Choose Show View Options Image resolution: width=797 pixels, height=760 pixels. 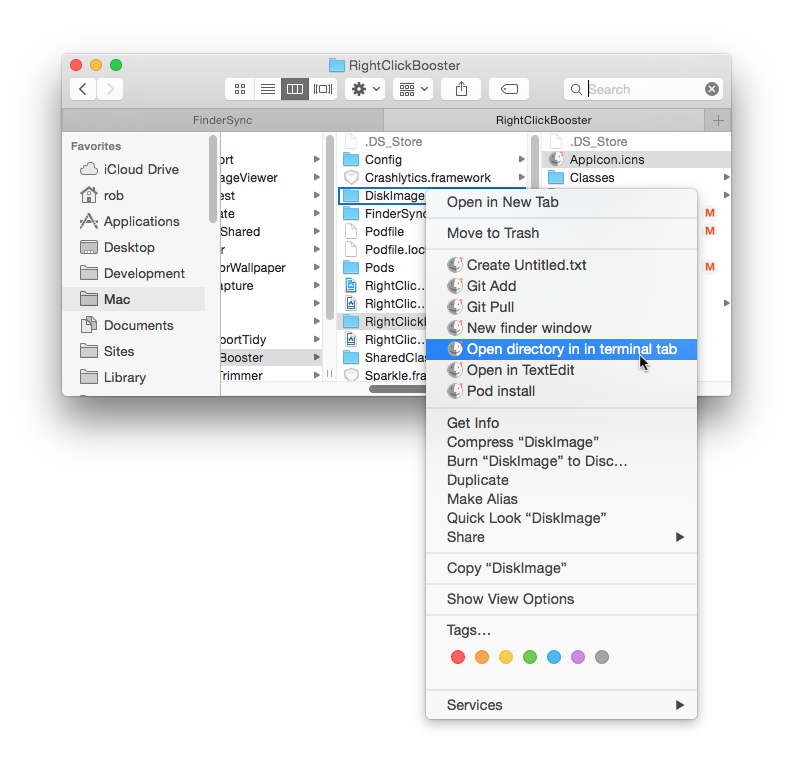(561, 599)
